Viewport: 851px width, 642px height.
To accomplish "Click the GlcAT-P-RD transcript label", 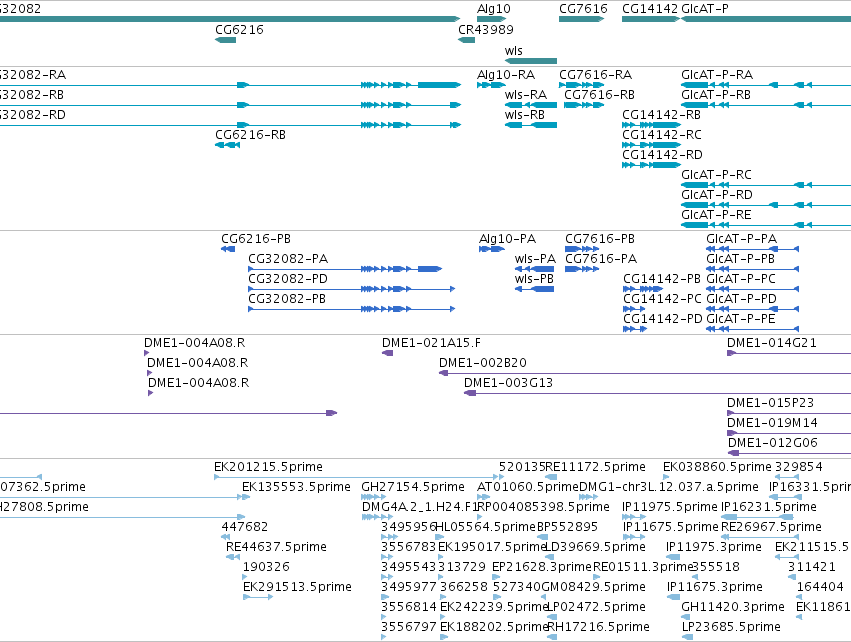I will 717,195.
